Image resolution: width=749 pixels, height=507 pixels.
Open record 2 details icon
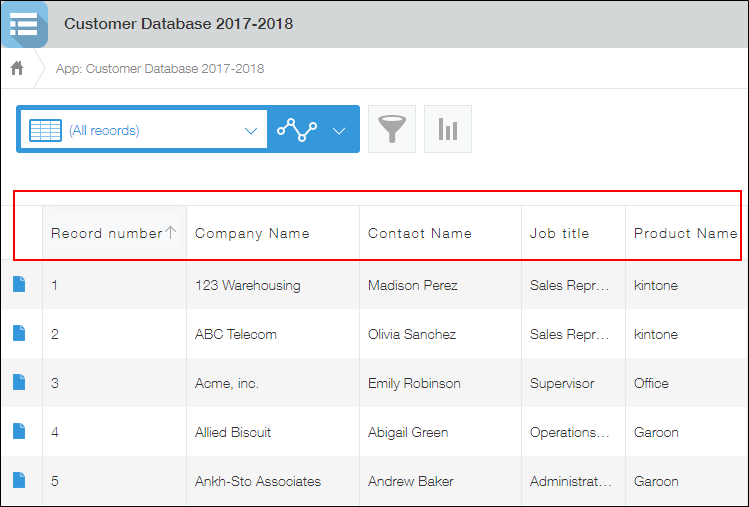[19, 334]
